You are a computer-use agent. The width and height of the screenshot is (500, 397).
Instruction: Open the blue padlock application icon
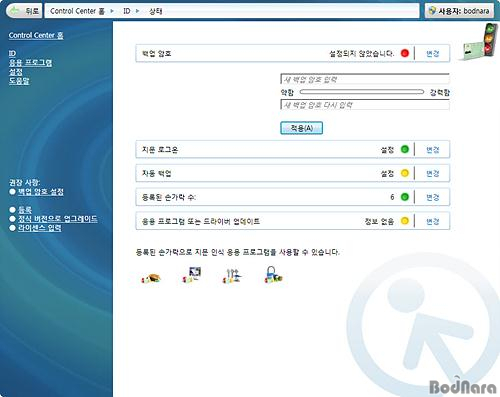[x=273, y=275]
